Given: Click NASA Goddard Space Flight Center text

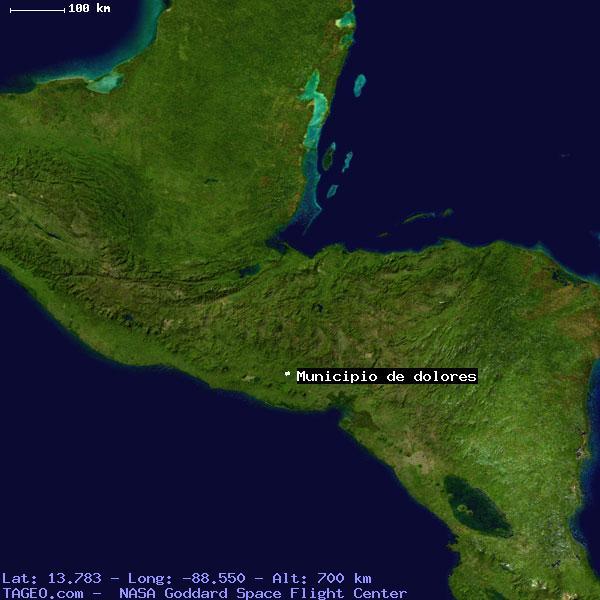Looking at the screenshot, I should 263,593.
